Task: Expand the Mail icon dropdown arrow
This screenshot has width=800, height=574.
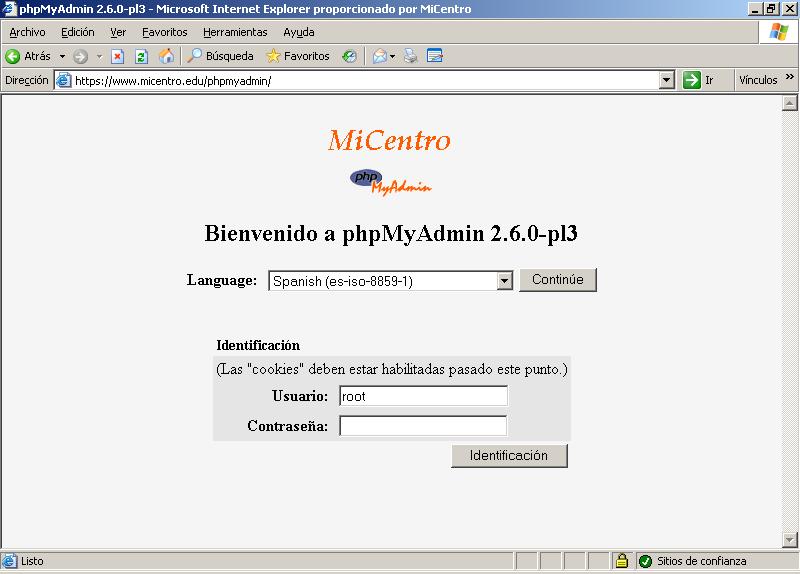Action: [392, 56]
